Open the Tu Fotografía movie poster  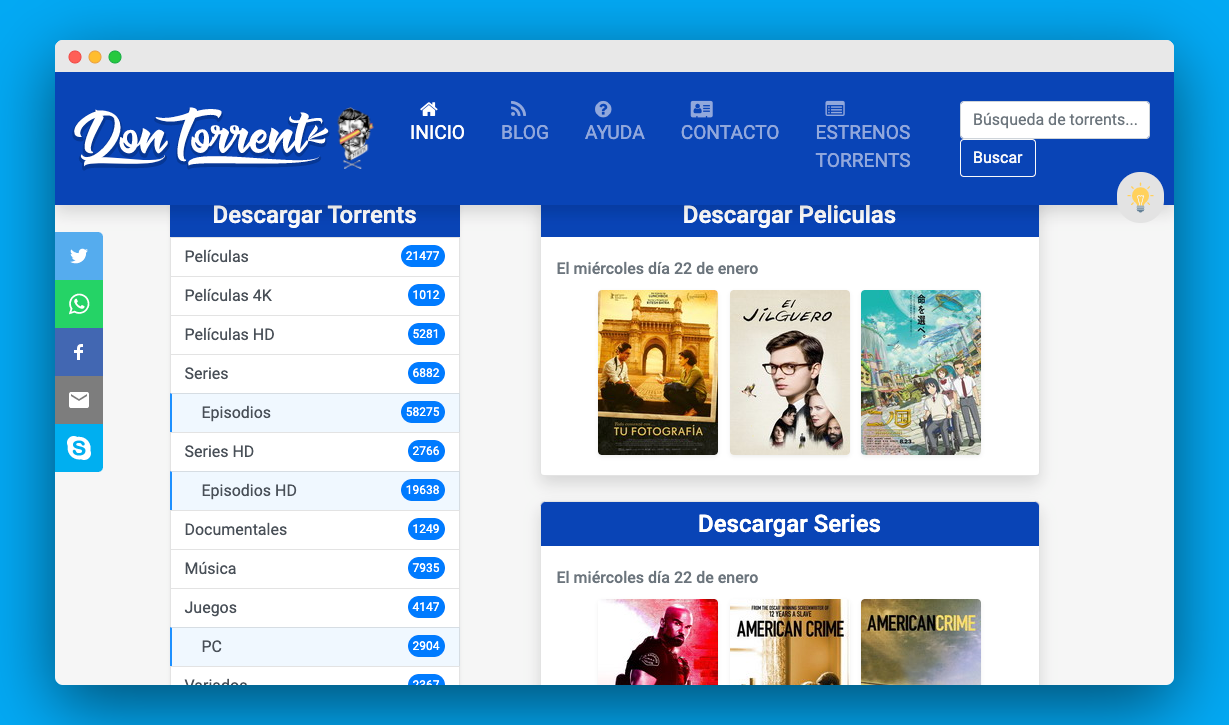click(x=658, y=372)
